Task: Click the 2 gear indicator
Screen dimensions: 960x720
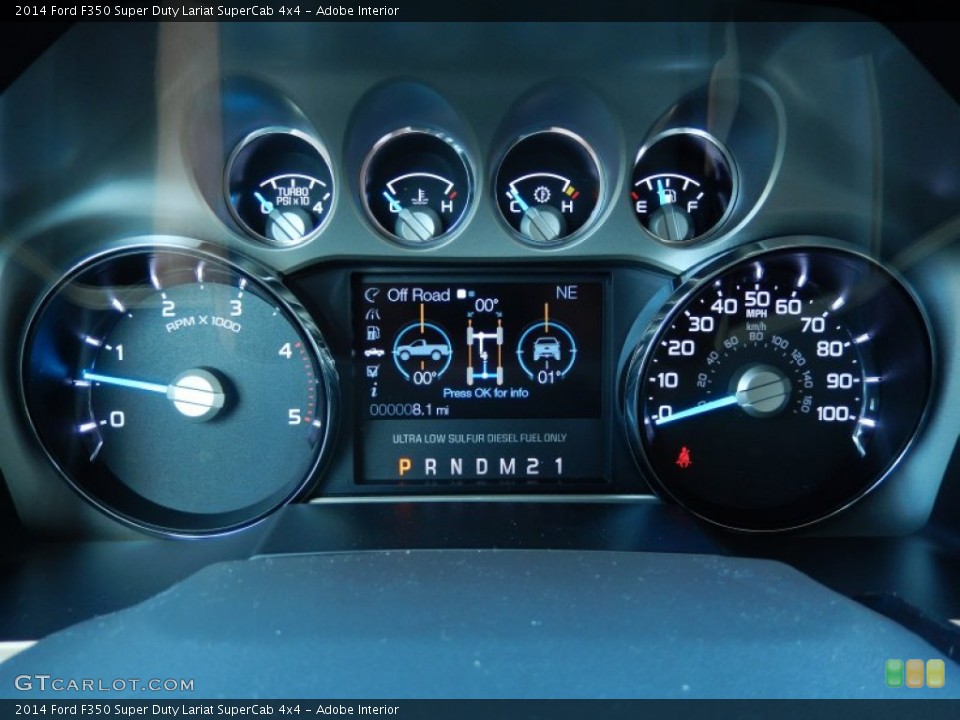Action: pos(533,467)
